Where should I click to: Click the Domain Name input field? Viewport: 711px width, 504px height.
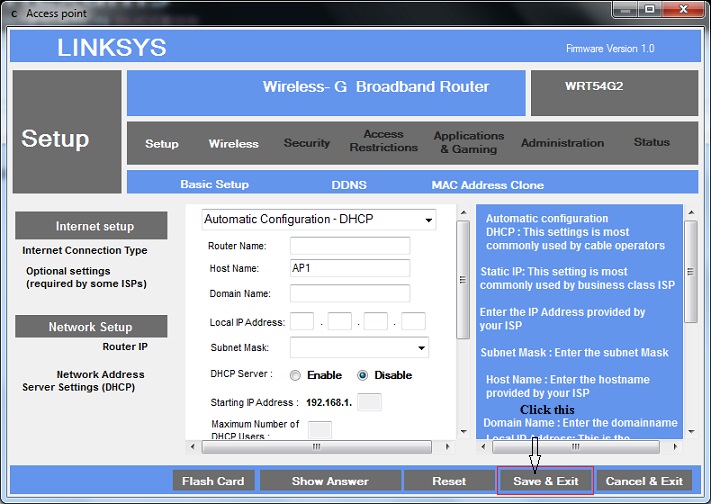[350, 293]
